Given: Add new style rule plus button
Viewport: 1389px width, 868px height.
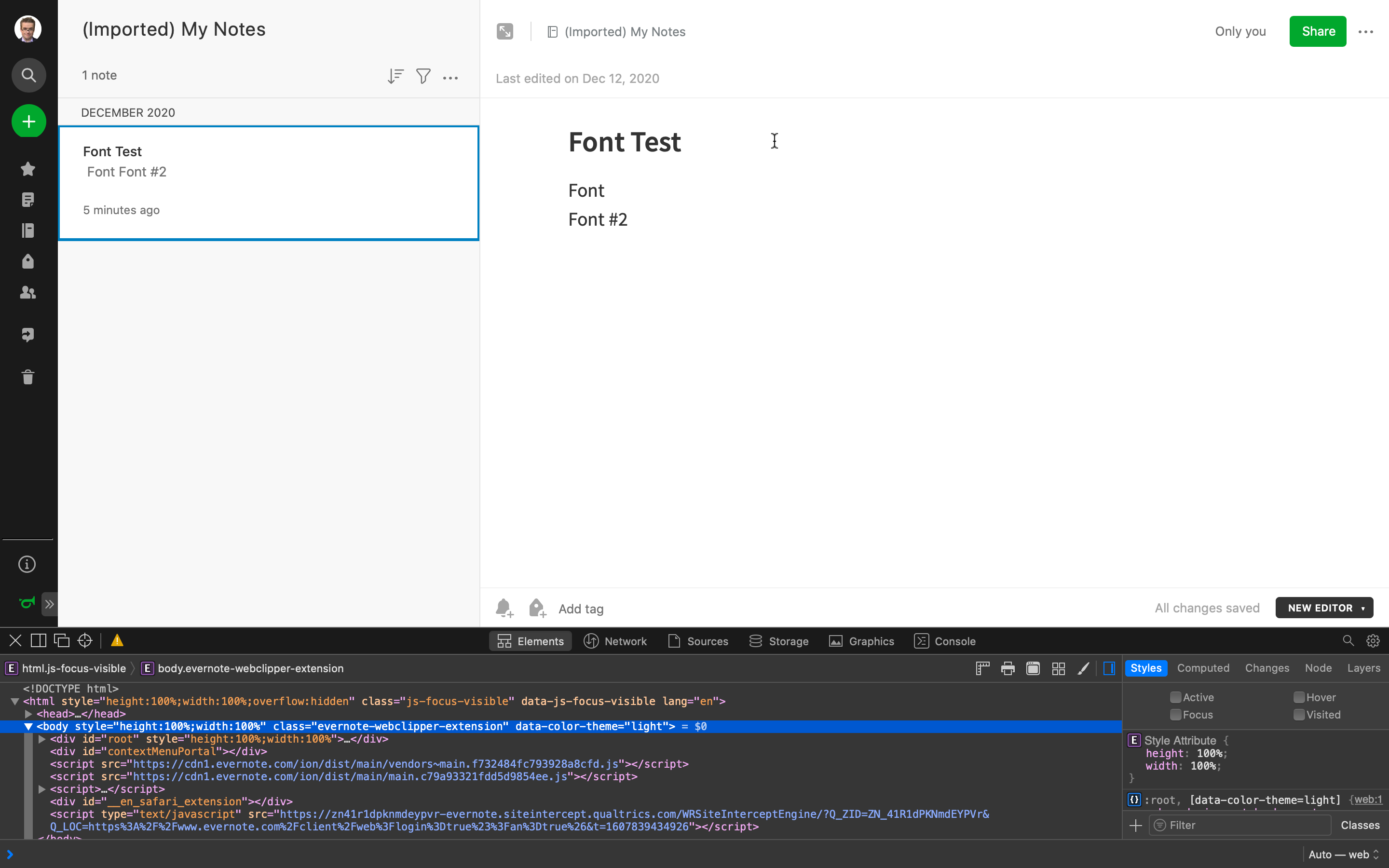Looking at the screenshot, I should (1135, 826).
